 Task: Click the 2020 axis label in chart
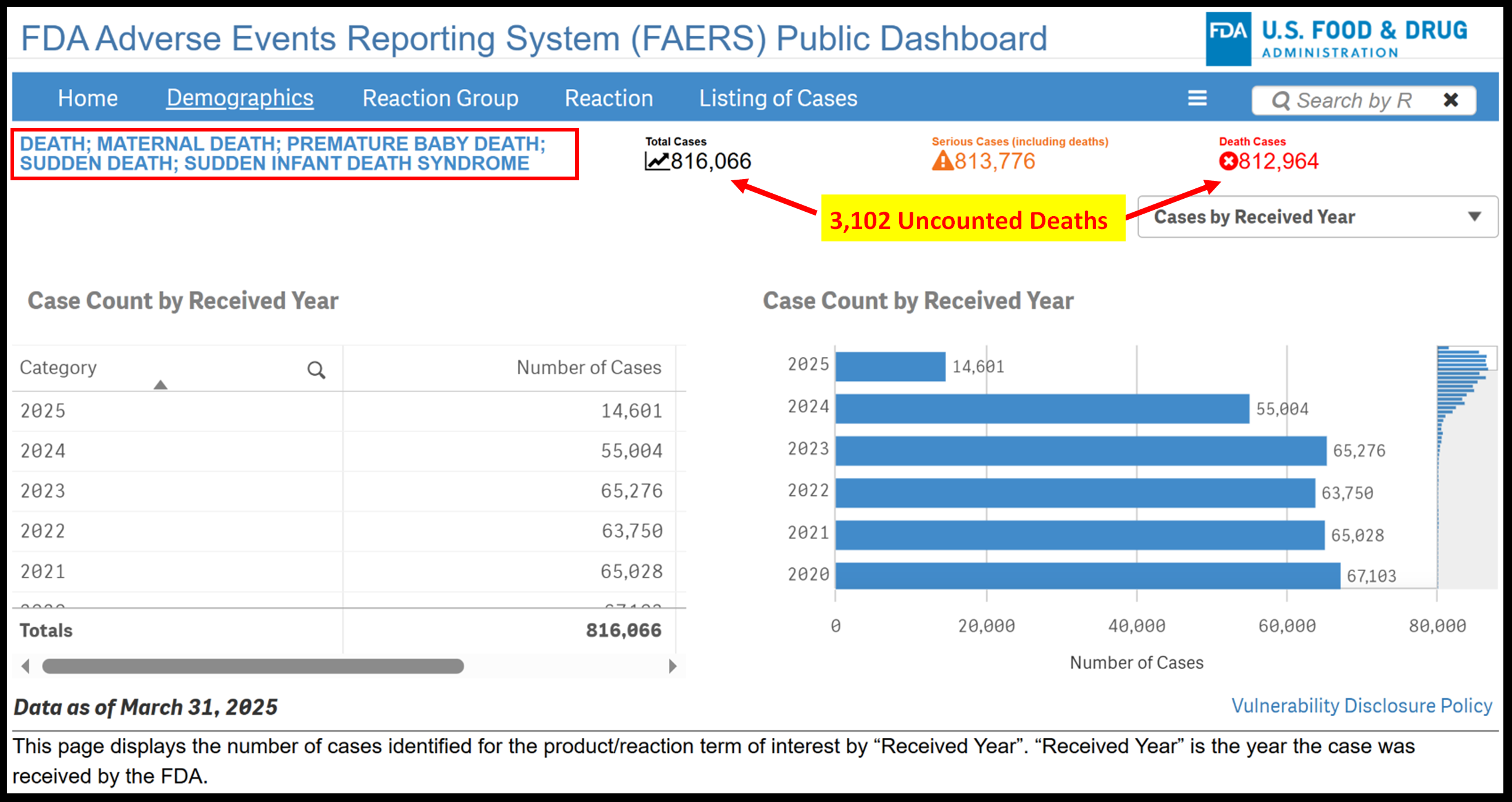[x=808, y=575]
